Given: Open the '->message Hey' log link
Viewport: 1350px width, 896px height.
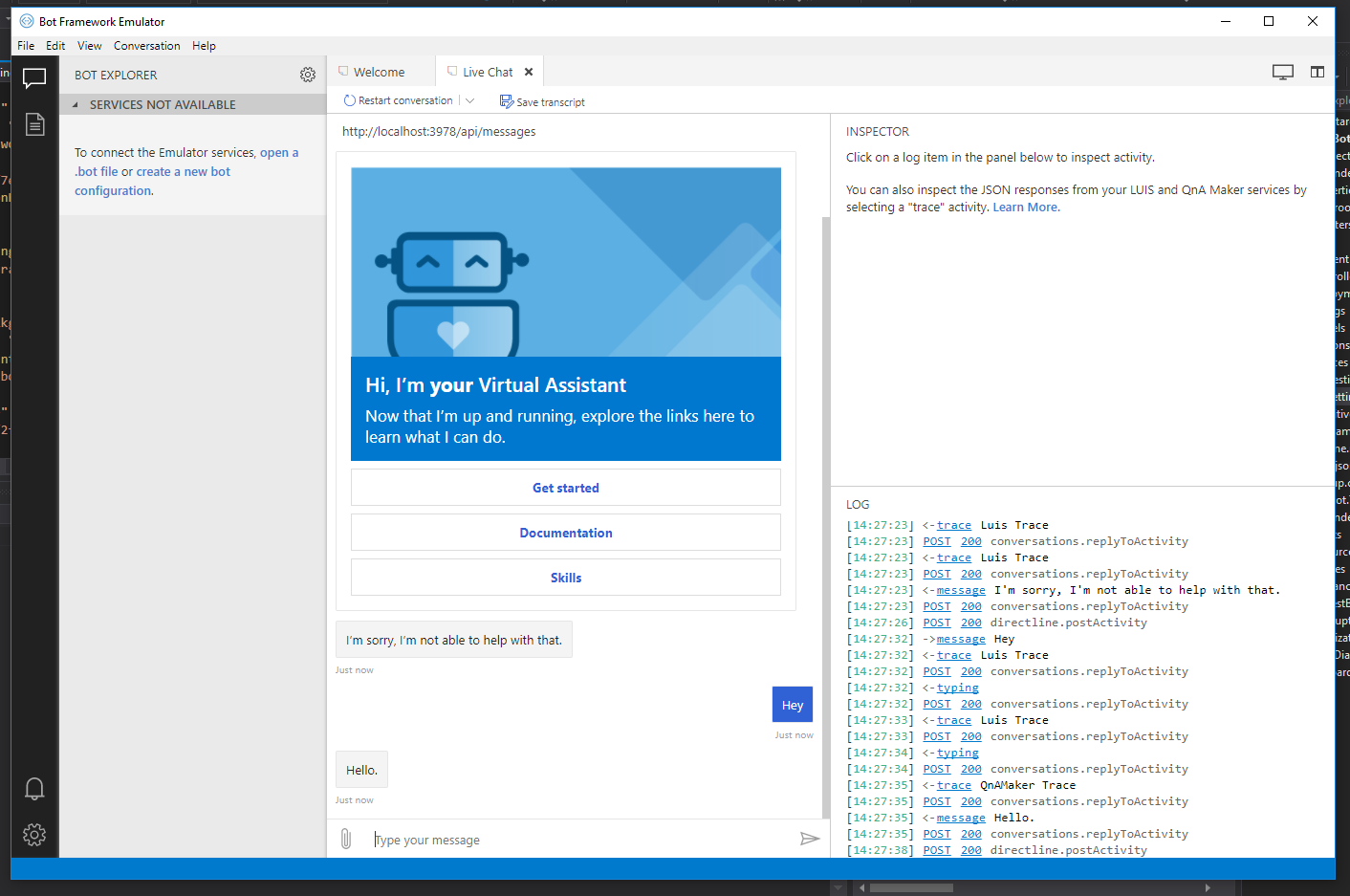Looking at the screenshot, I should tap(961, 639).
